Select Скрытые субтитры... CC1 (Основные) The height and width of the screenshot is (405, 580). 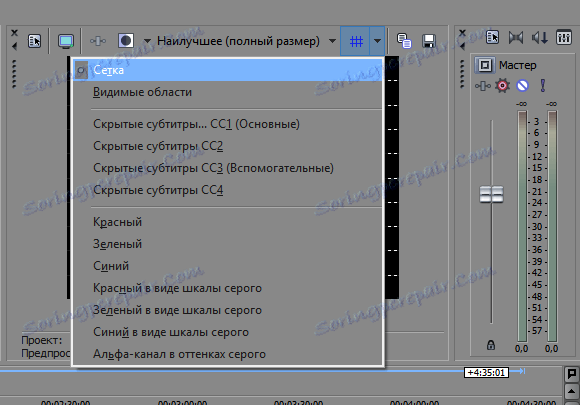[x=227, y=124]
